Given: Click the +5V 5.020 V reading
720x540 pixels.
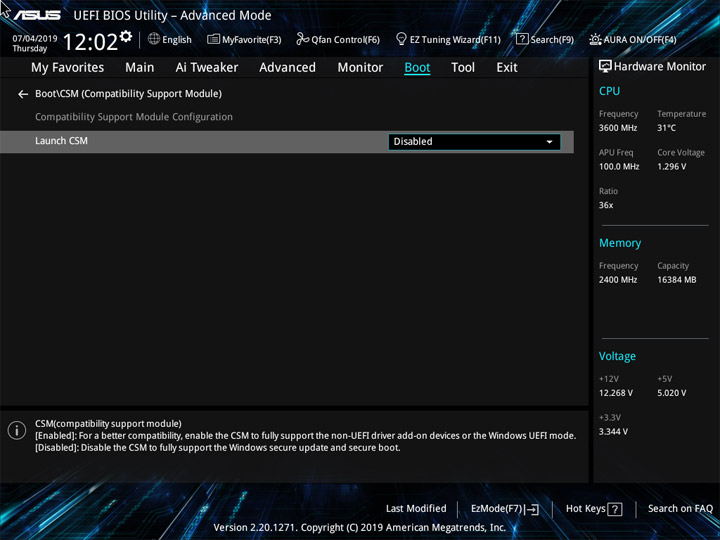Looking at the screenshot, I should tap(672, 393).
